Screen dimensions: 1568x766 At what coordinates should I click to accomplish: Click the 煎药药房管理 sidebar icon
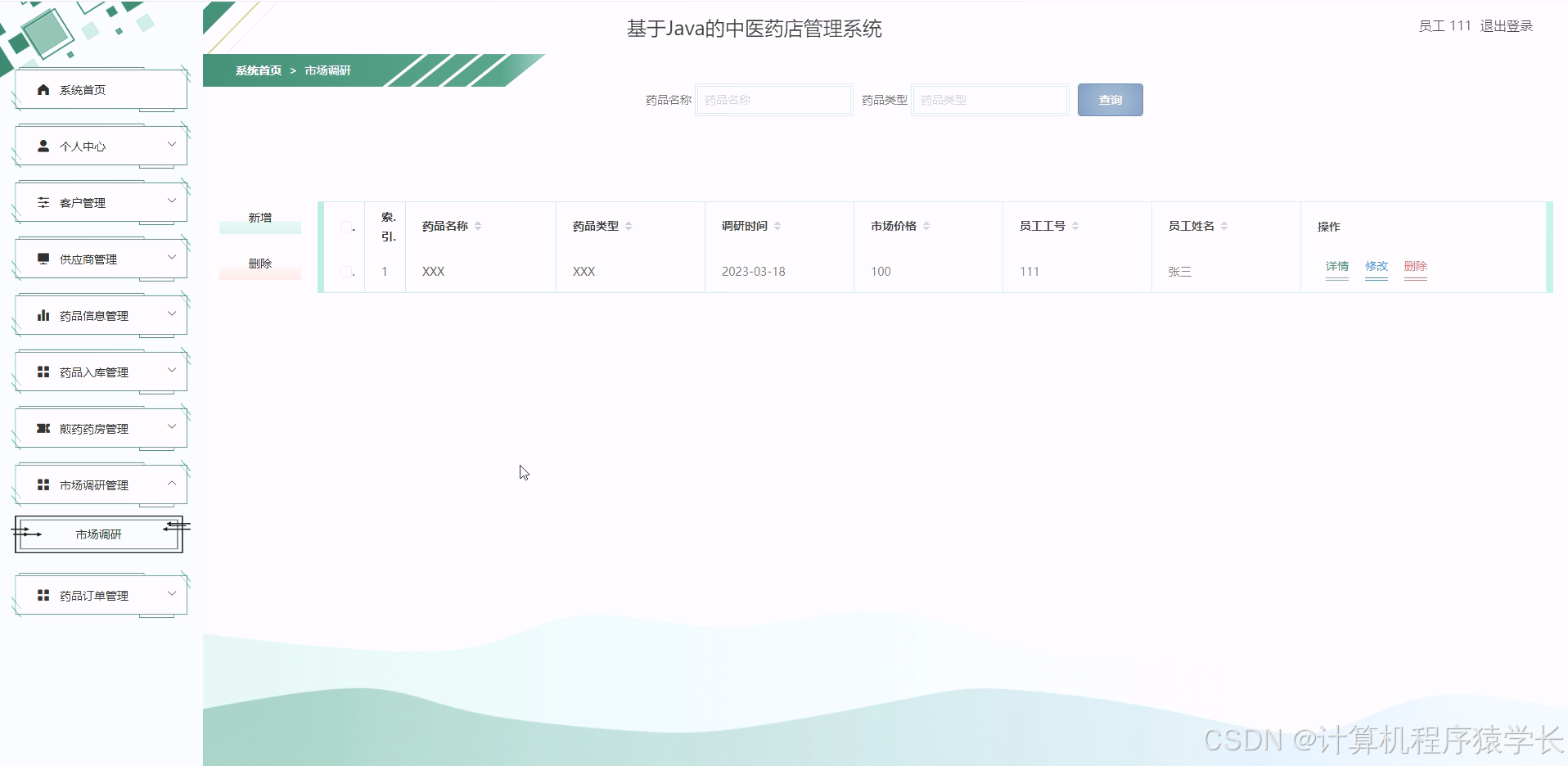[43, 427]
